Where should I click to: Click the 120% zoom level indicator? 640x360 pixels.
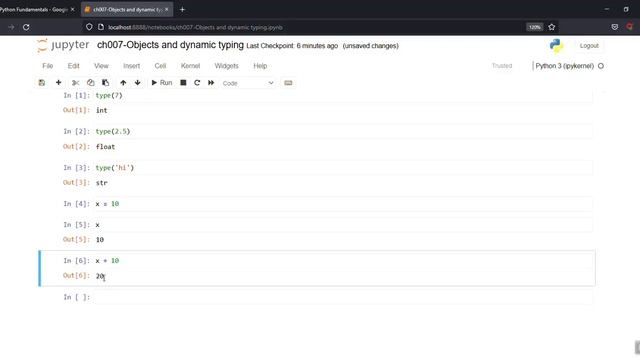534,27
